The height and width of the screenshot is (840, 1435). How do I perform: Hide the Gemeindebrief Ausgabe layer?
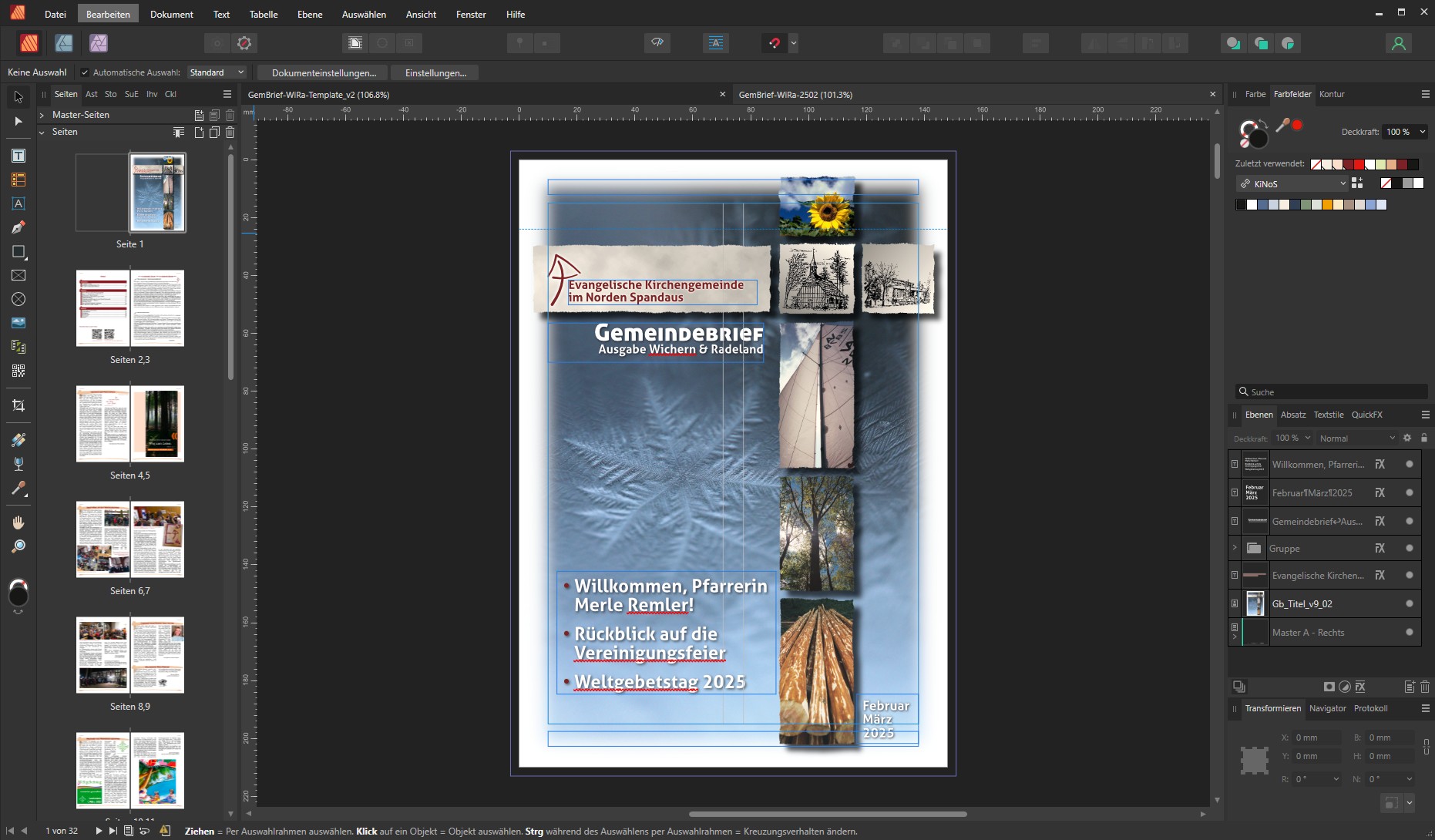point(1410,521)
